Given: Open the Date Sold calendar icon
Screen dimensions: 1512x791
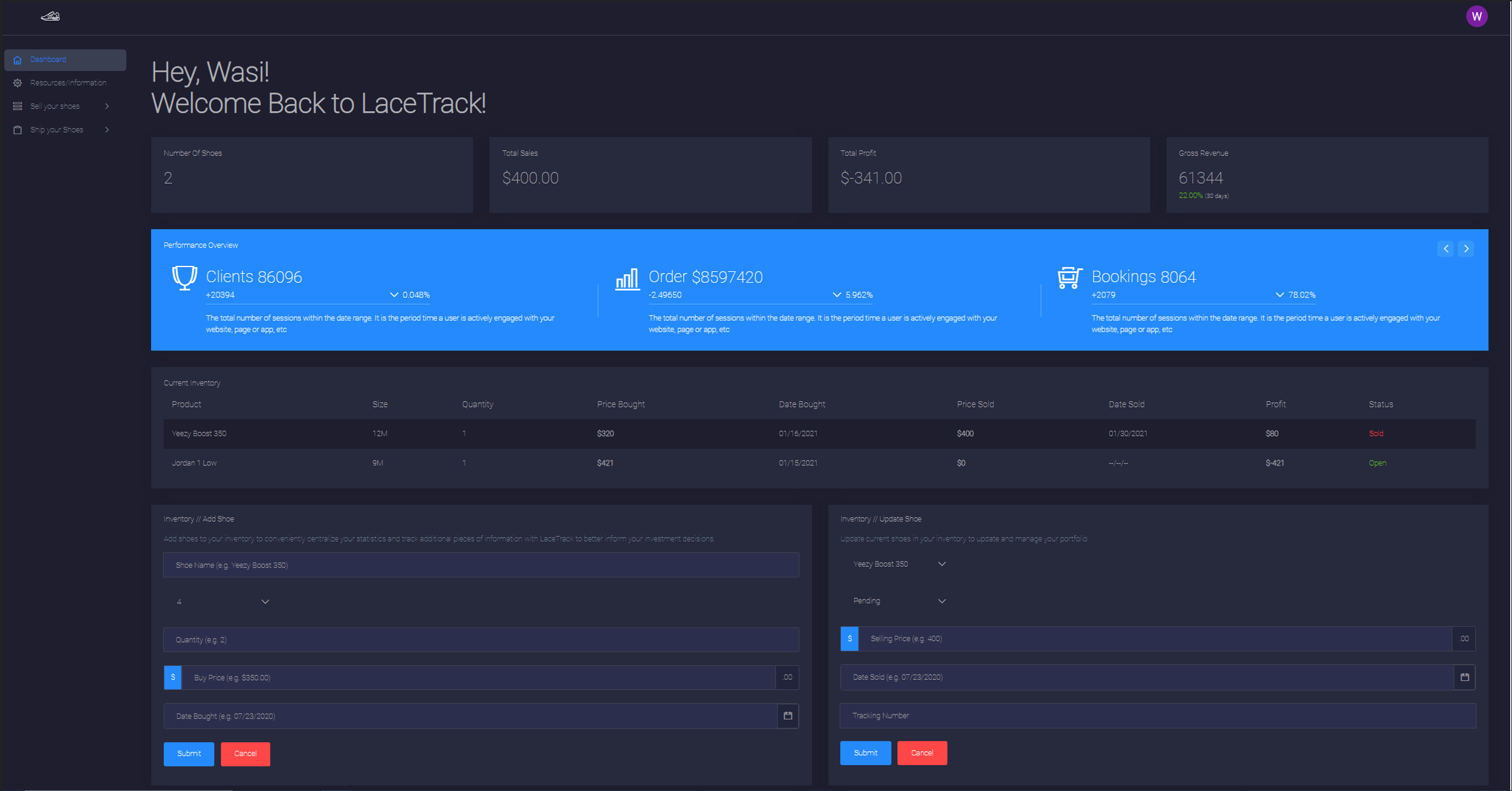Looking at the screenshot, I should [x=1464, y=677].
